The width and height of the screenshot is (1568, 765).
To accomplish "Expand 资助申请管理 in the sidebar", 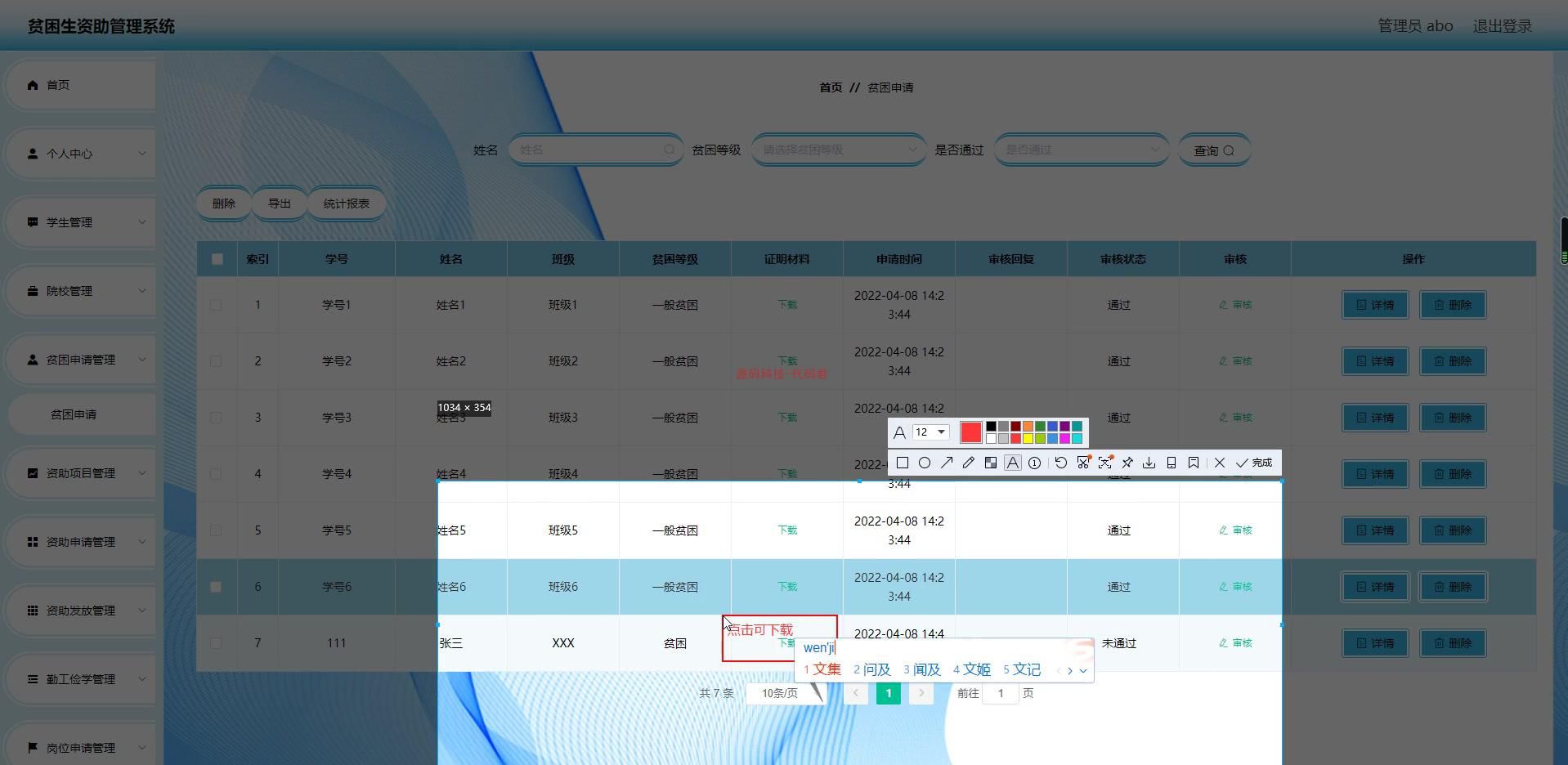I will point(80,542).
